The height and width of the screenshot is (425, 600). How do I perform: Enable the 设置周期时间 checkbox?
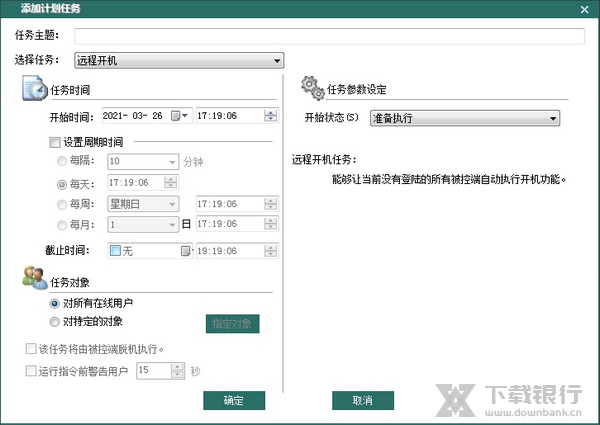(x=55, y=143)
